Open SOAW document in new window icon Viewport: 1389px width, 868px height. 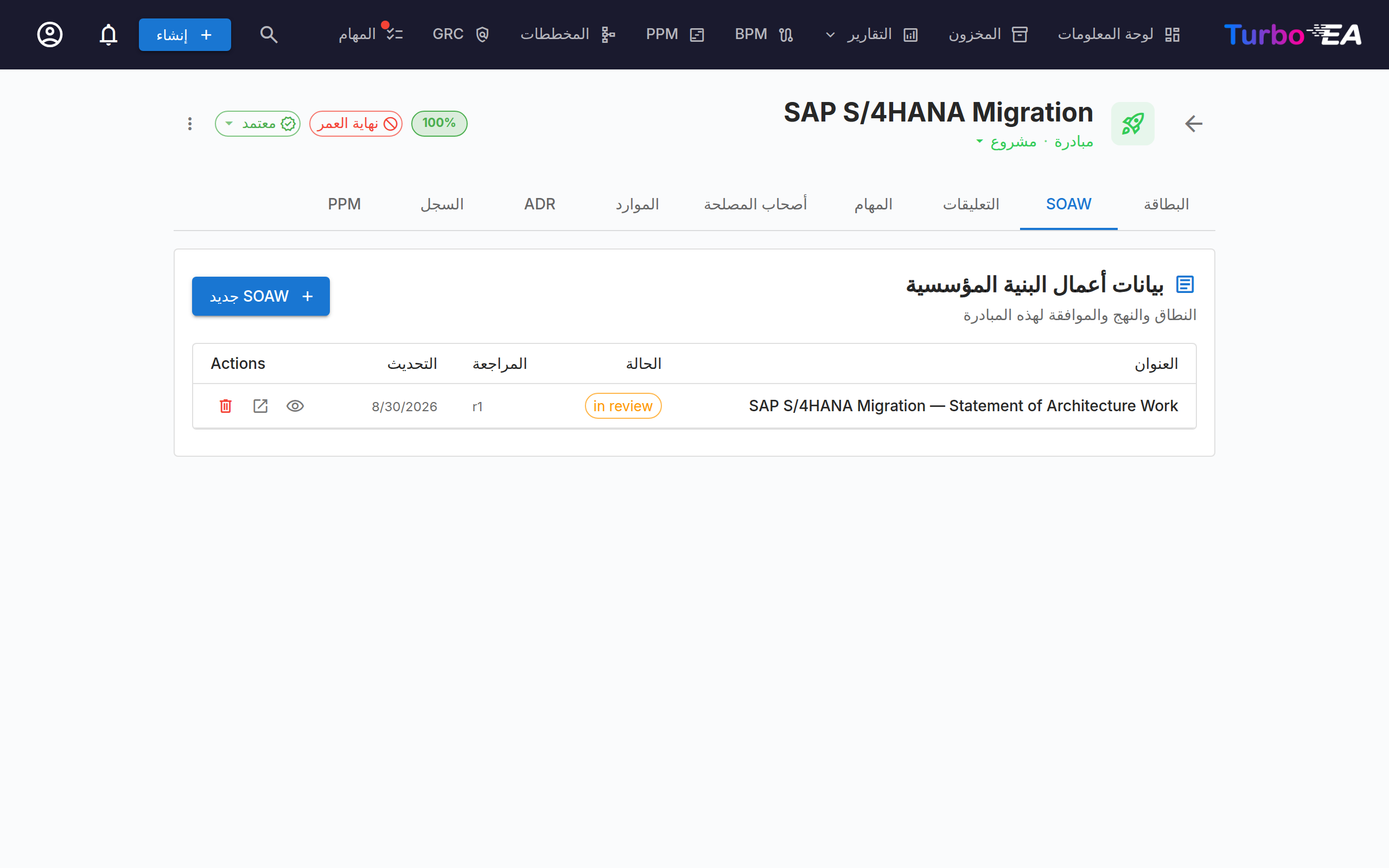pyautogui.click(x=260, y=406)
